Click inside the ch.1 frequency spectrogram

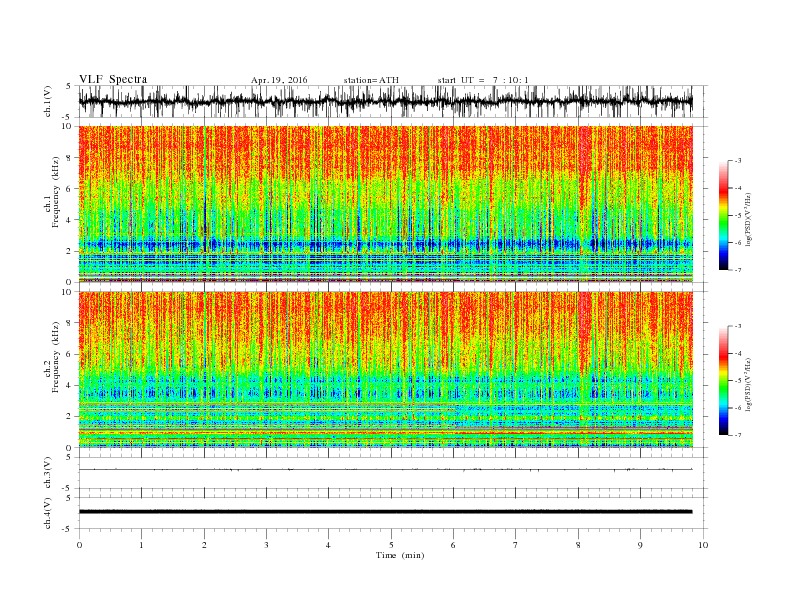pyautogui.click(x=385, y=204)
